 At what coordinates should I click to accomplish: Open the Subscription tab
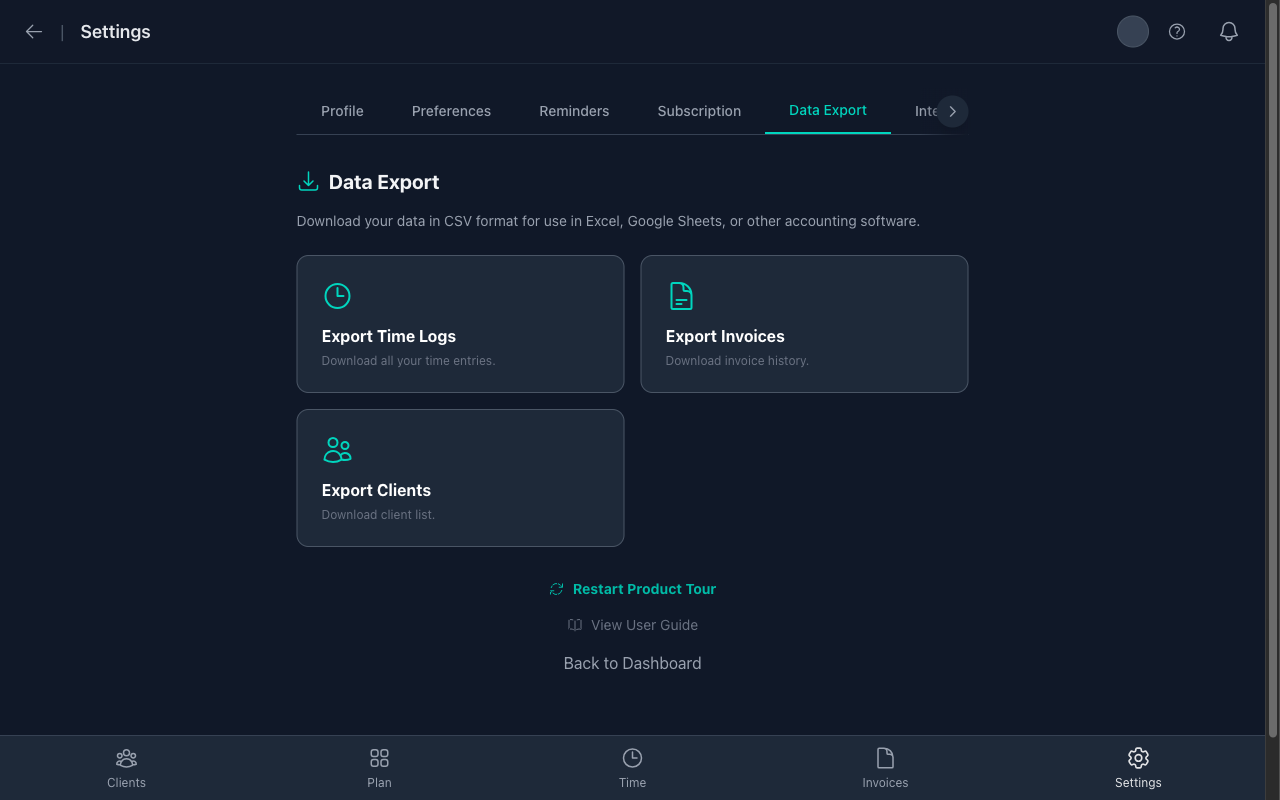pyautogui.click(x=699, y=111)
